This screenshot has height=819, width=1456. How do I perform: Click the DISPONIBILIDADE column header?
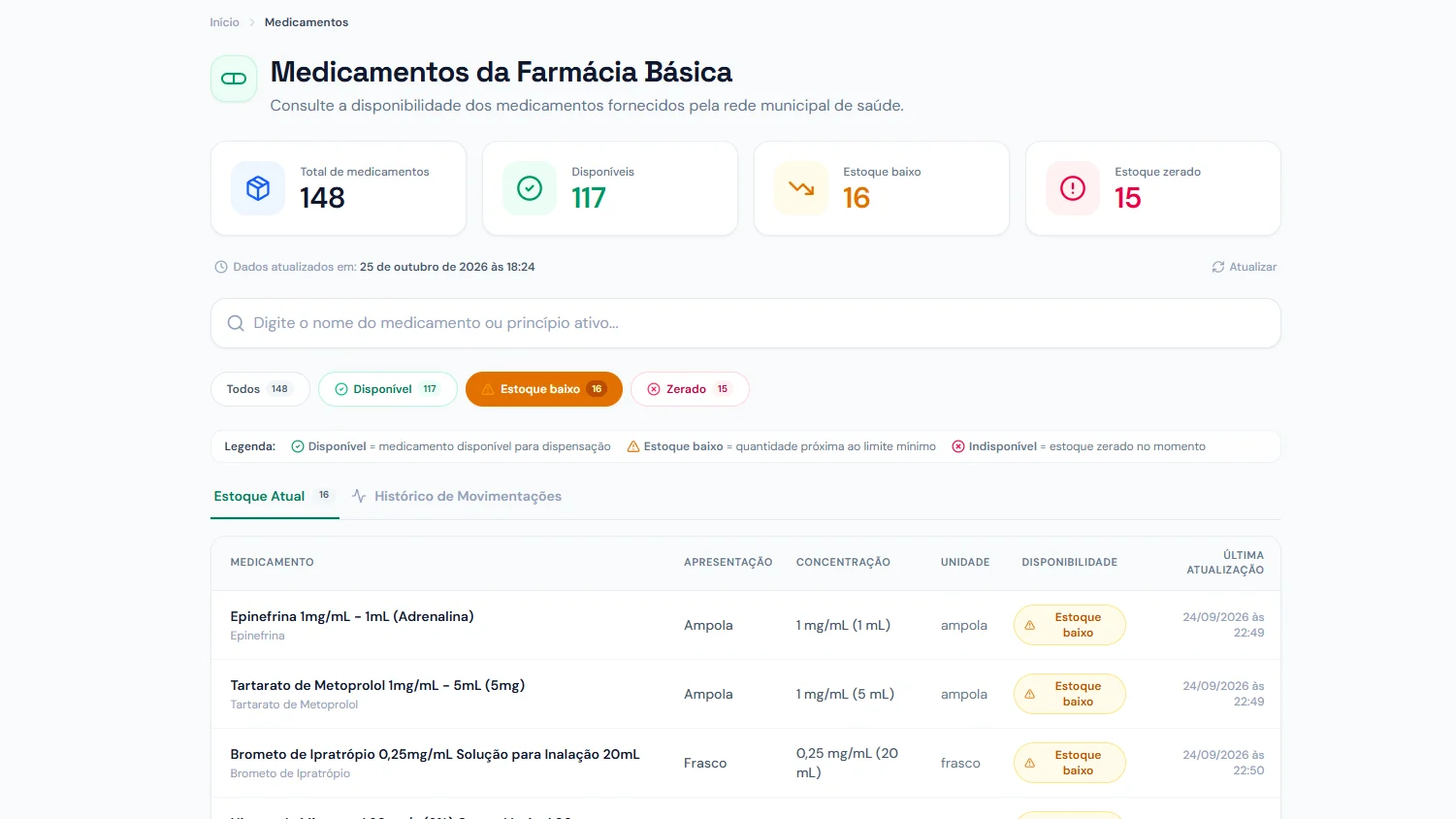pyautogui.click(x=1070, y=562)
